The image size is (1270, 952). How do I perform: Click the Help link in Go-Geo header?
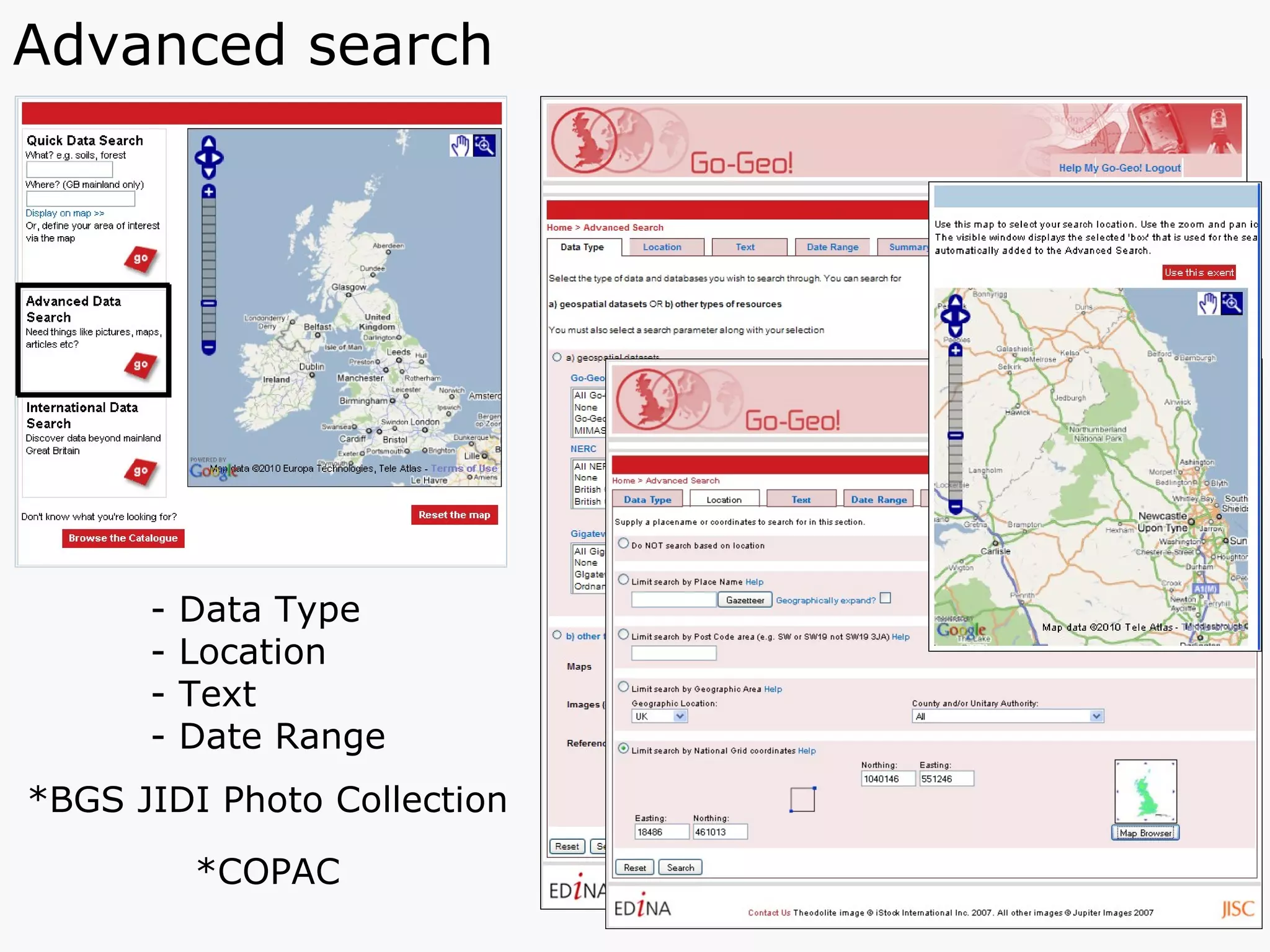point(1070,168)
